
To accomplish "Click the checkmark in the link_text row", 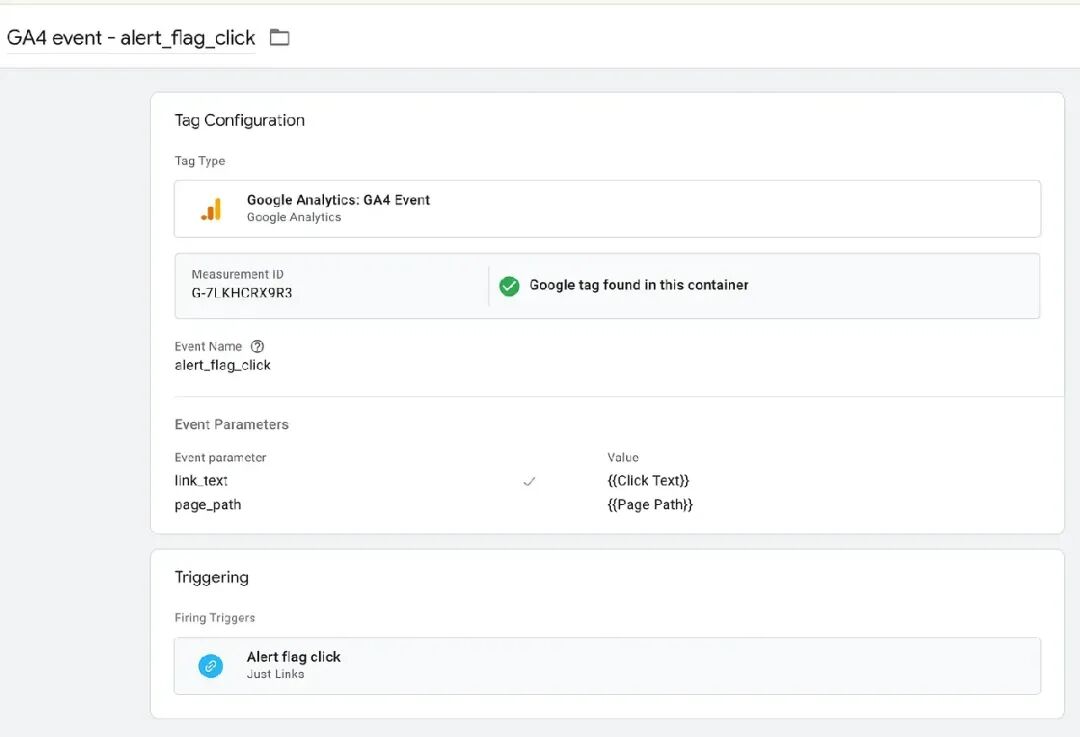I will pyautogui.click(x=529, y=481).
